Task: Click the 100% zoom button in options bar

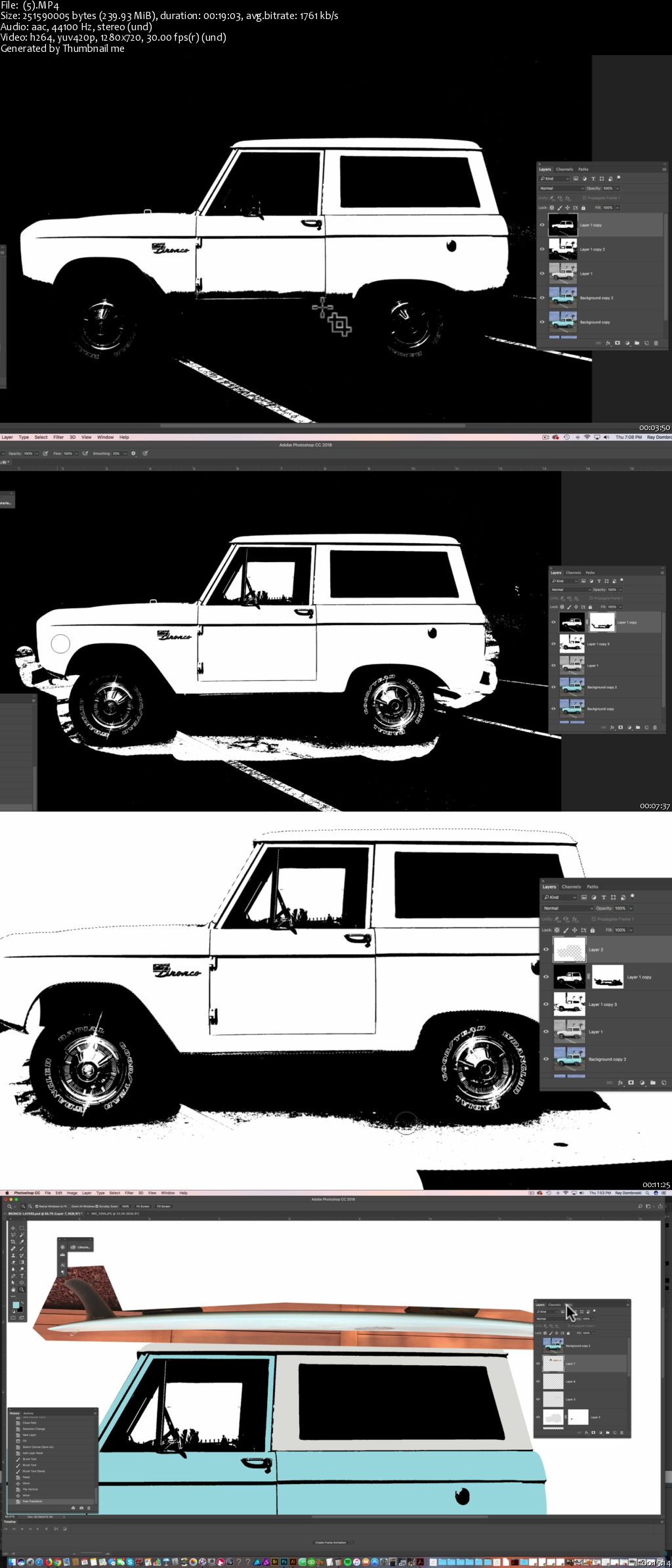Action: click(125, 1206)
